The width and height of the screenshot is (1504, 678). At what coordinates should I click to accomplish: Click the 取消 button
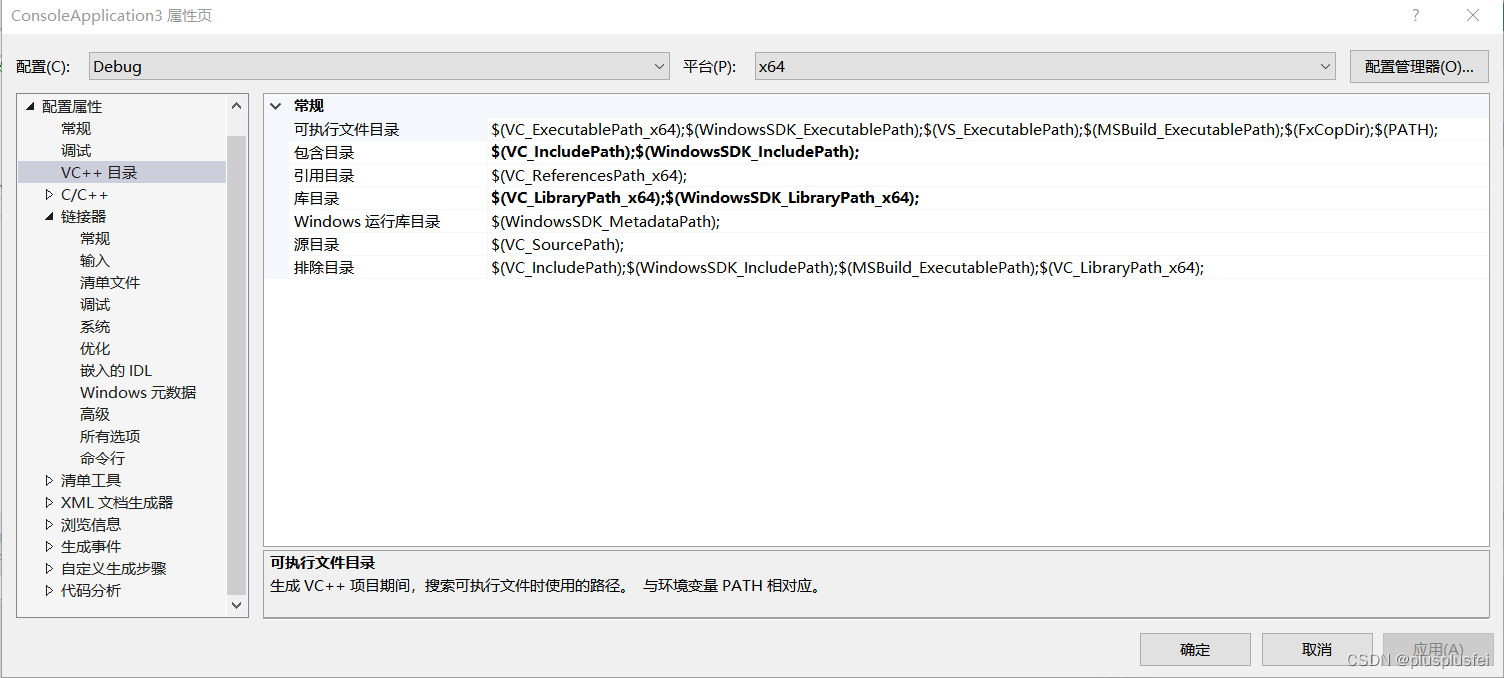point(1317,649)
